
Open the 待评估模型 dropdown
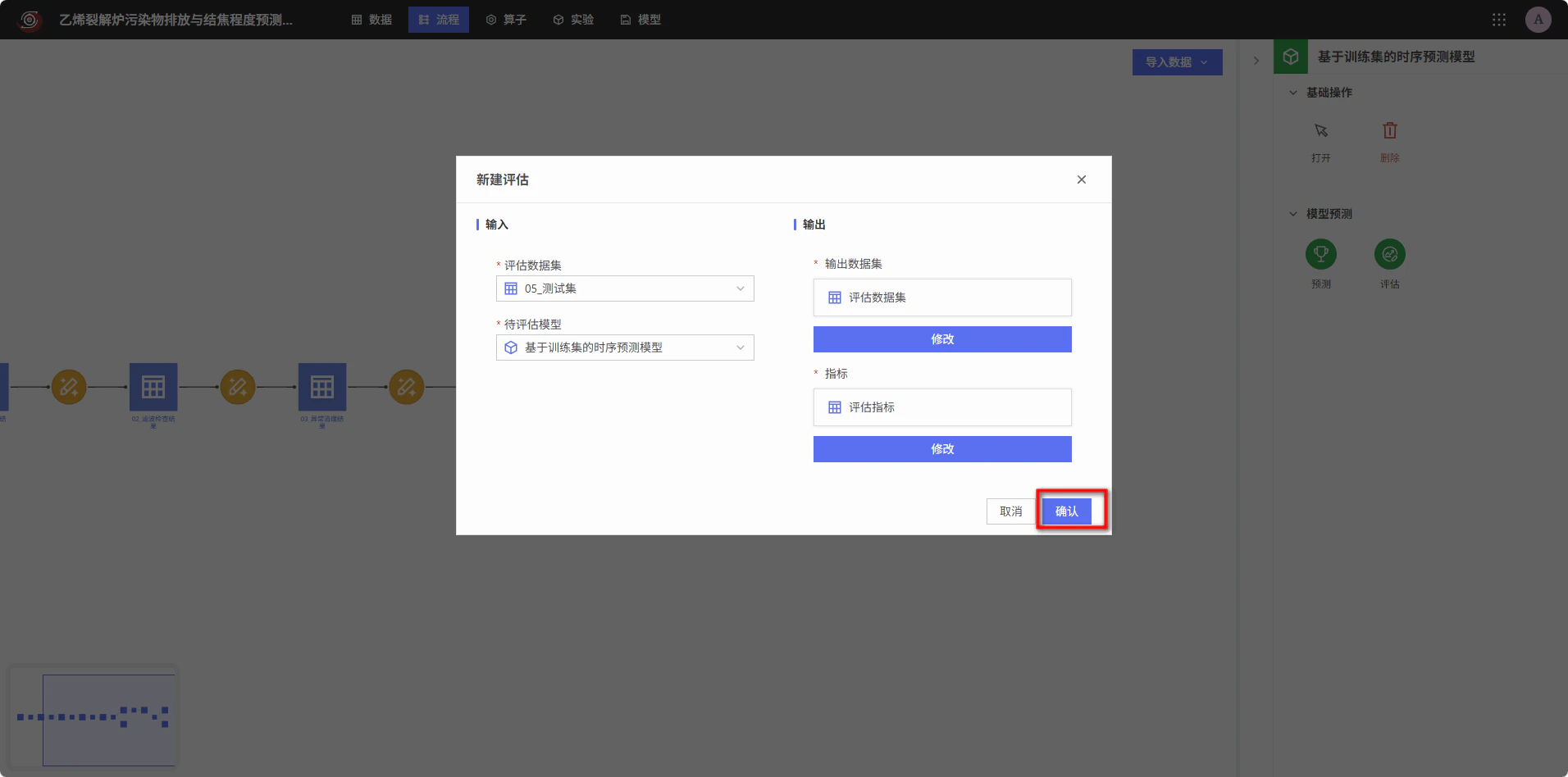[x=625, y=348]
